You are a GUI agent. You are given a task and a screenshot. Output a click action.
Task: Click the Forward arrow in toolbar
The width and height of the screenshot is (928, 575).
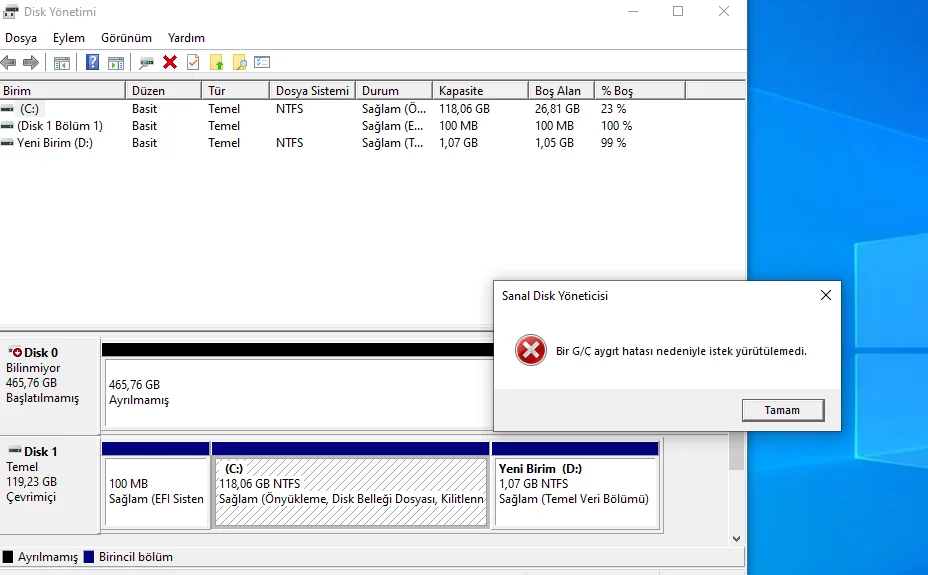[x=31, y=62]
